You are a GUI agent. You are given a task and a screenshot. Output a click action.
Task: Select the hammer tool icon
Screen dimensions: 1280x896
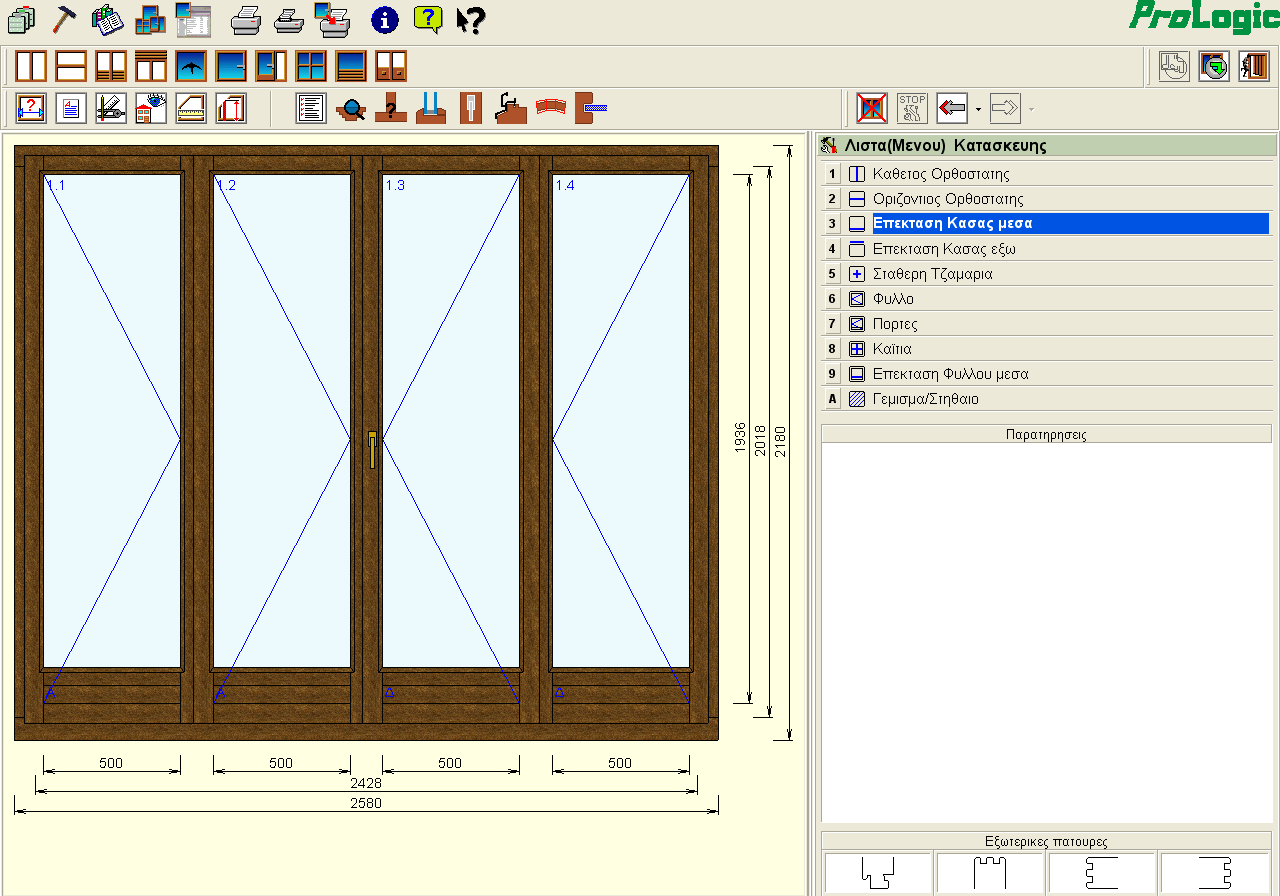coord(64,19)
